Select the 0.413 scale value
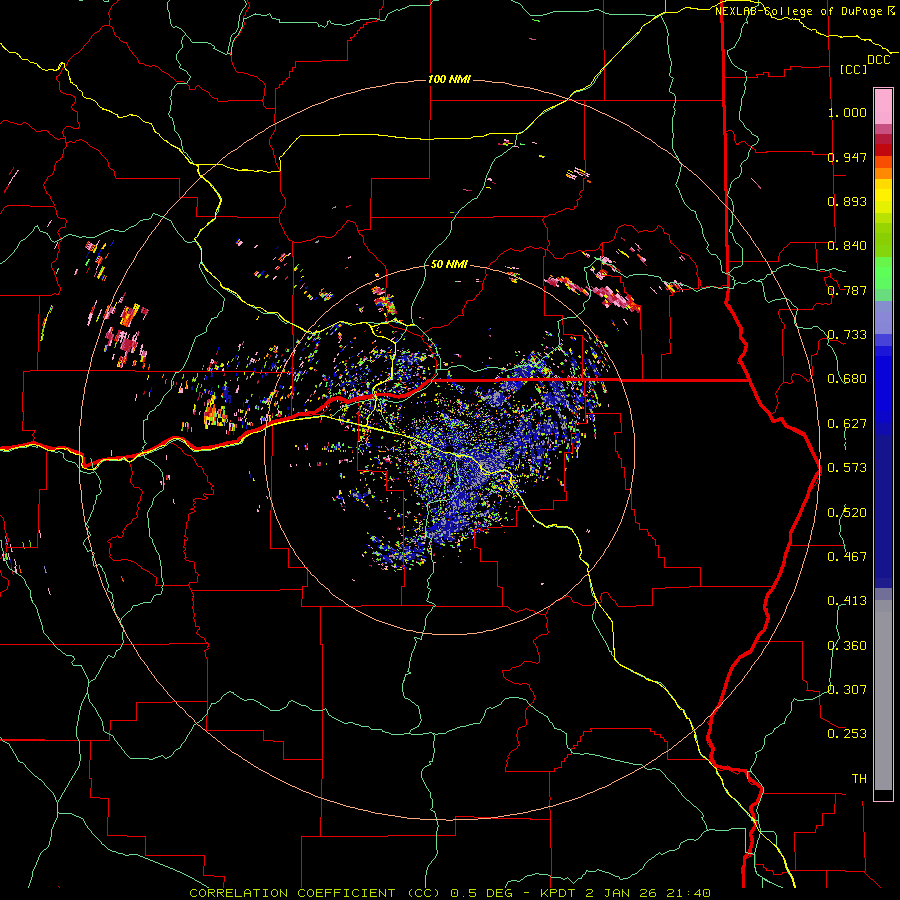 pyautogui.click(x=847, y=601)
